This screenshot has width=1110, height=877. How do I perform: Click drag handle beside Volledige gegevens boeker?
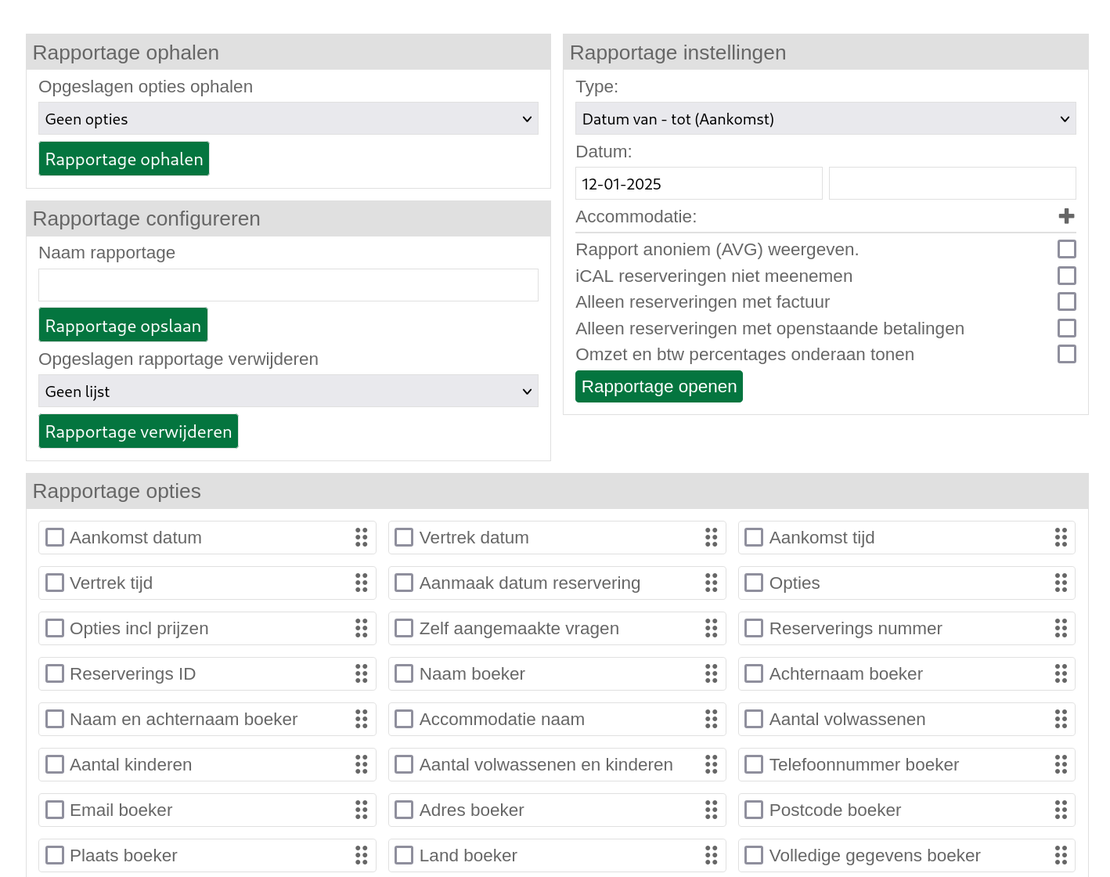pyautogui.click(x=1060, y=855)
